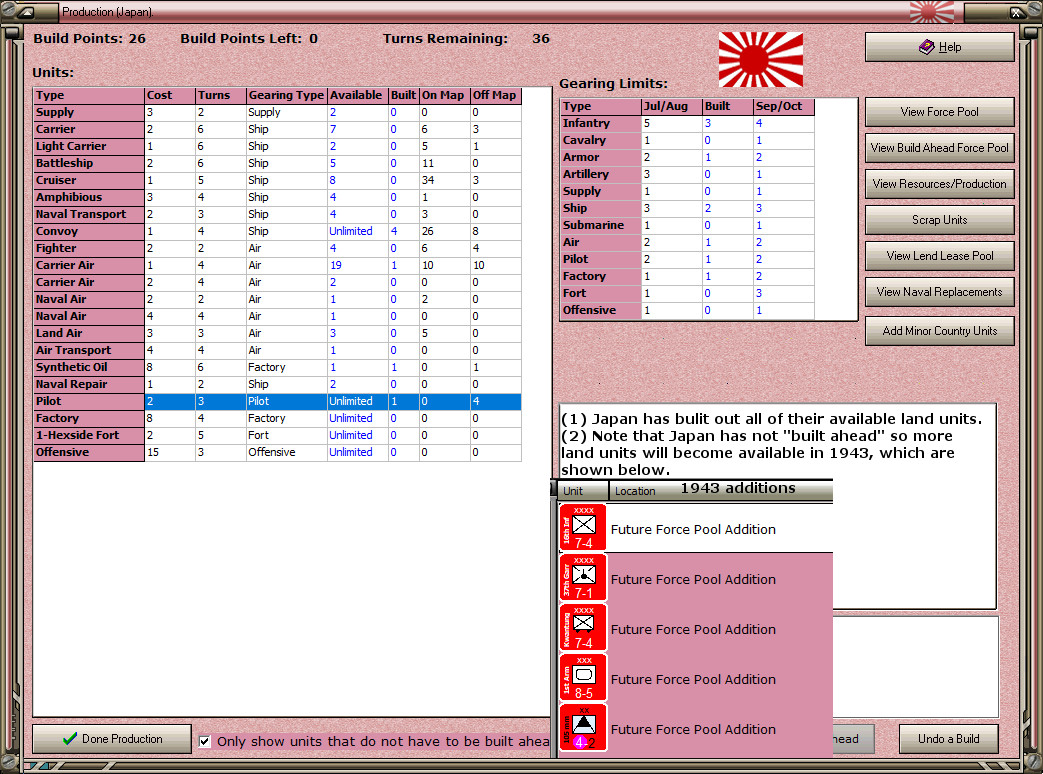Select the Naval Repair row
This screenshot has height=774, width=1043.
click(277, 384)
